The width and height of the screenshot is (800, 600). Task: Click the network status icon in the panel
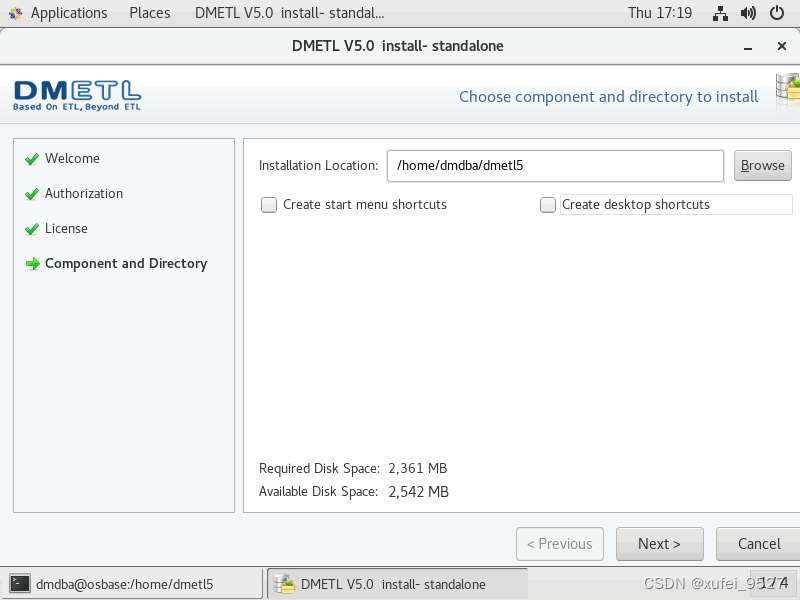(720, 13)
